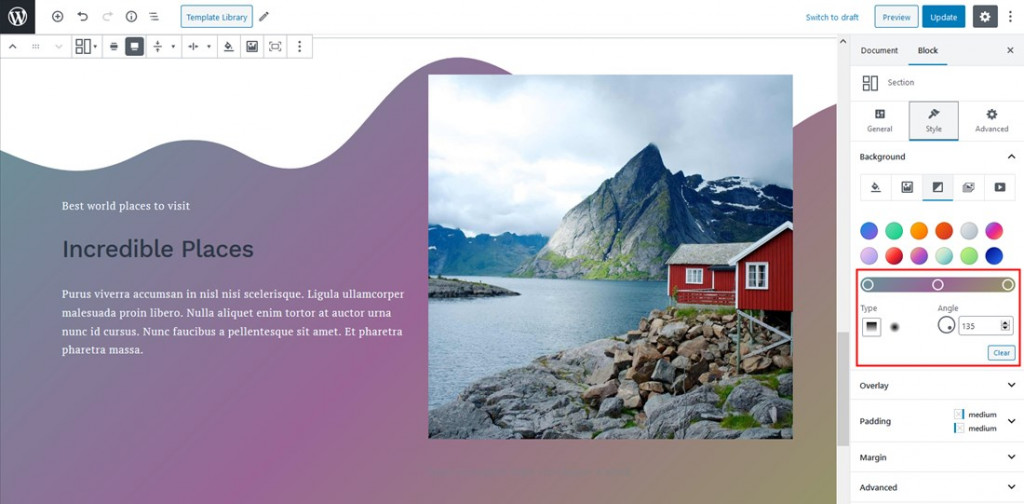Open block navigation list icon

(153, 17)
